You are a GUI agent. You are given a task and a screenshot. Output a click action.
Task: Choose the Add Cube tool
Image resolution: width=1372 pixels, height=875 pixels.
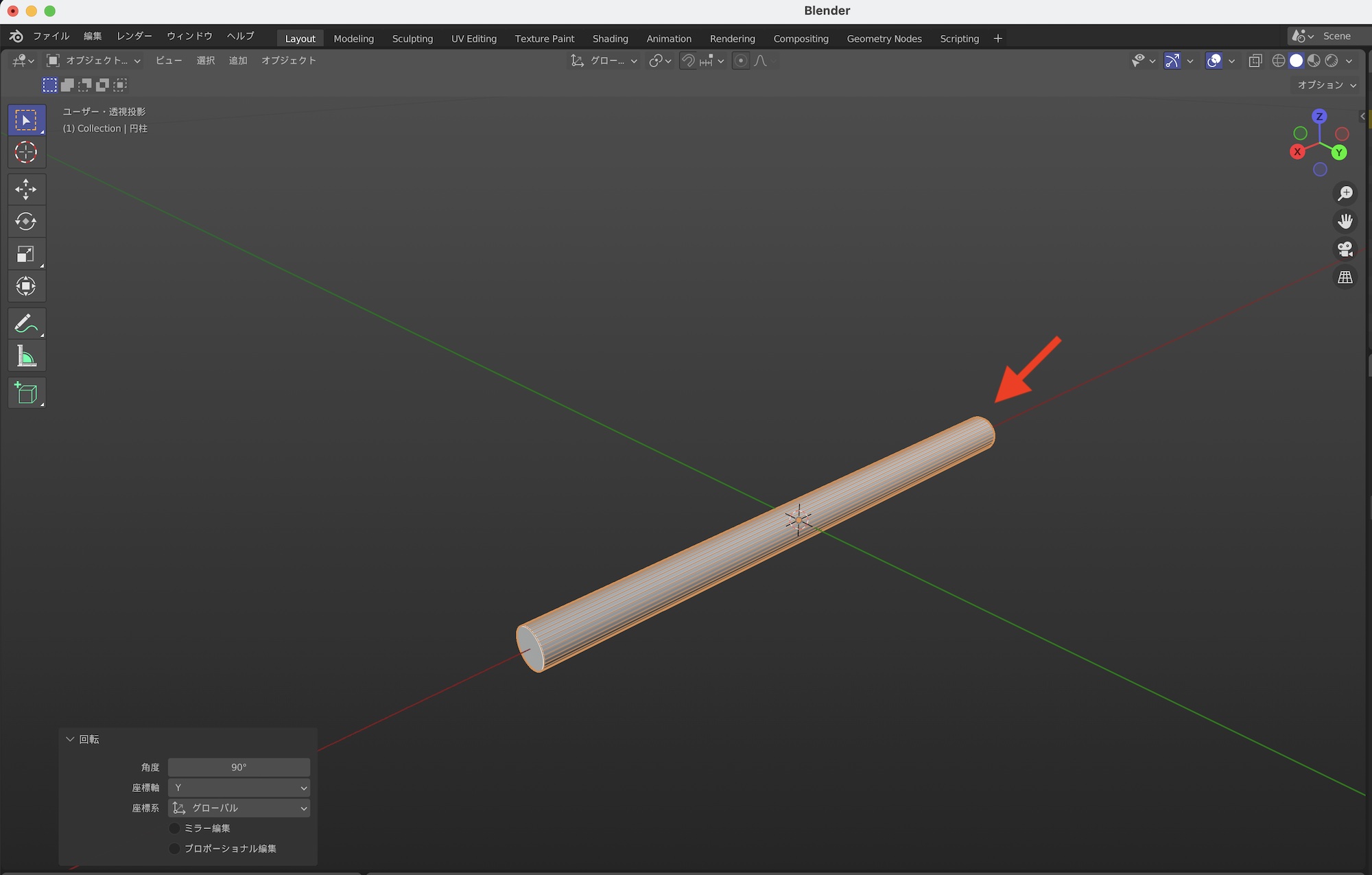tap(26, 393)
